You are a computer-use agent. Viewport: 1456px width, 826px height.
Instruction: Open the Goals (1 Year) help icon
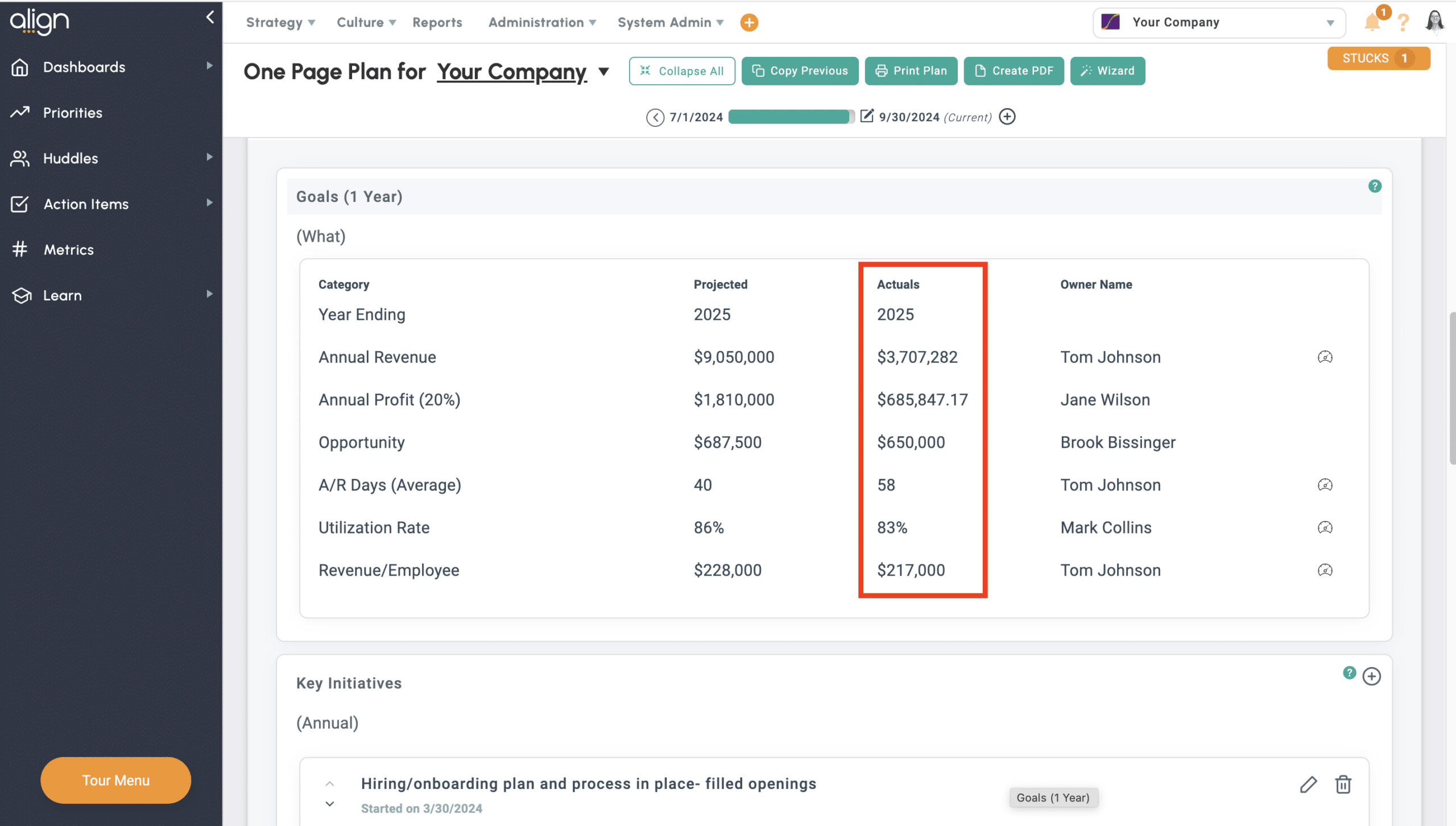coord(1375,187)
